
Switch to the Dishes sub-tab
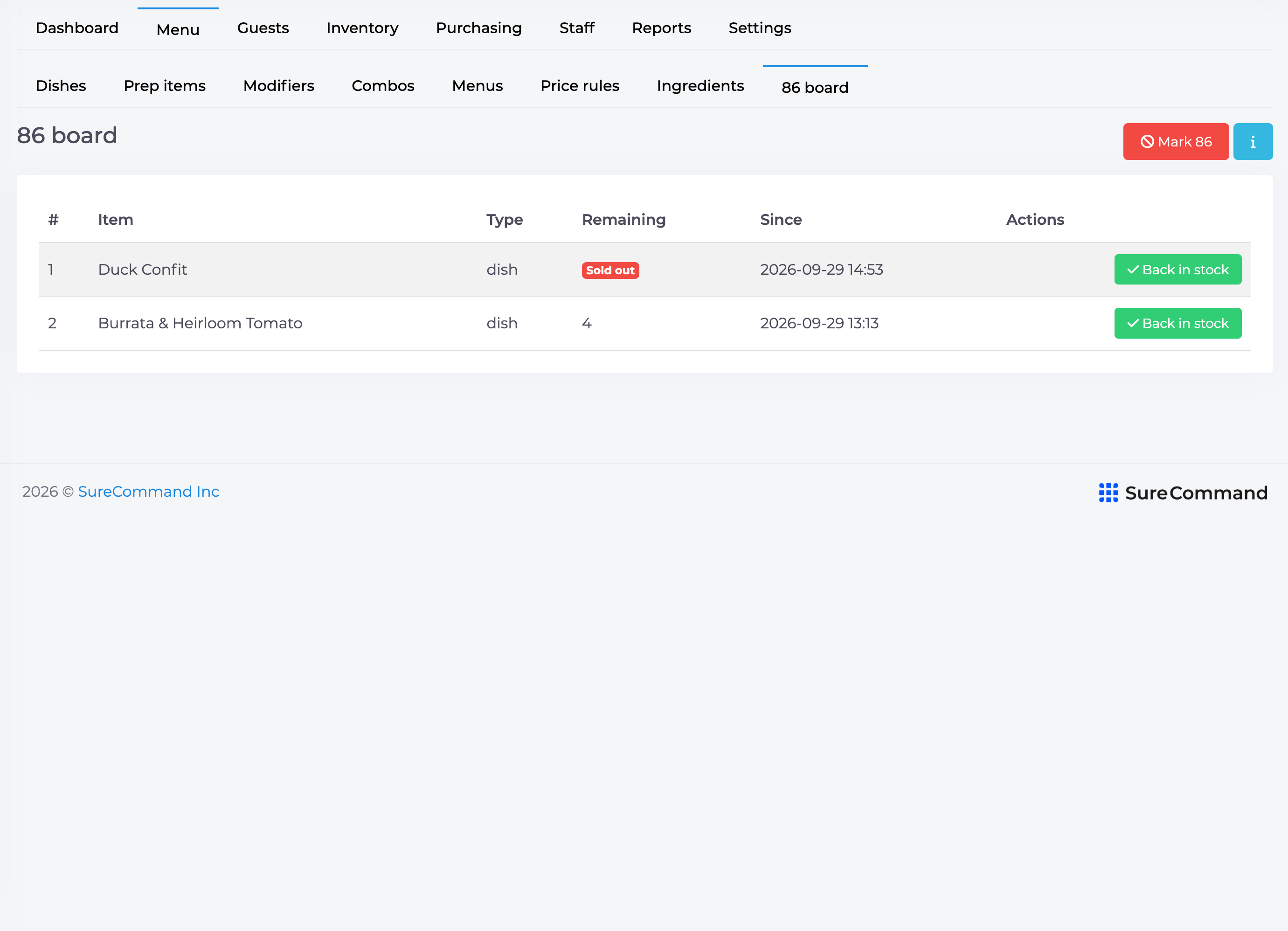[61, 86]
